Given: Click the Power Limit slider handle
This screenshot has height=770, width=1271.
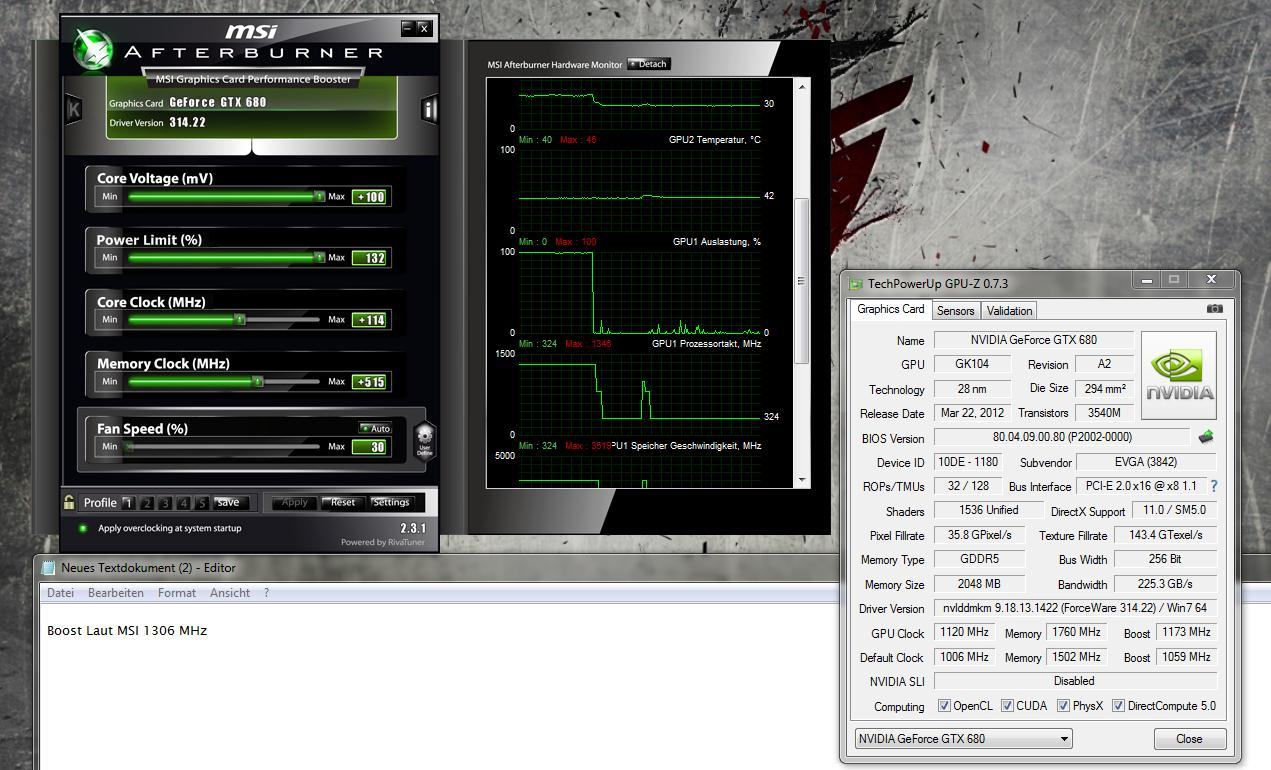Looking at the screenshot, I should tap(320, 258).
